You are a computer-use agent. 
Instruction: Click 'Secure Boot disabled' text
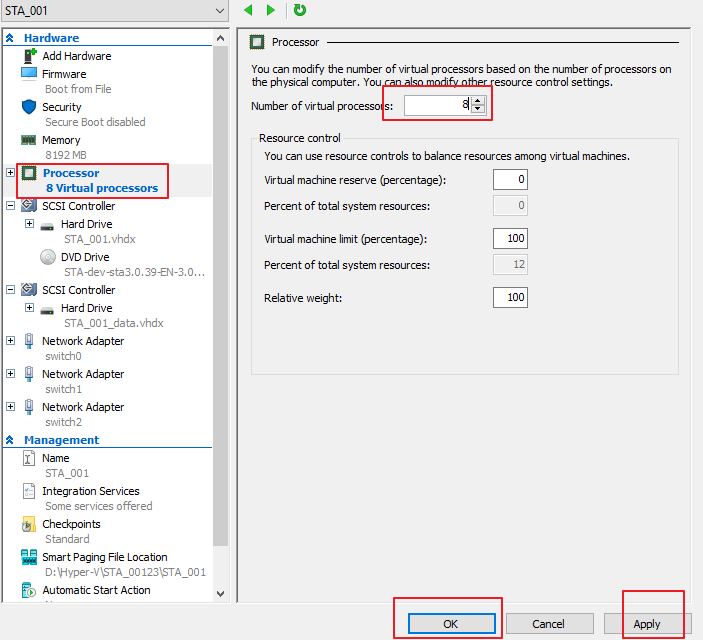point(95,122)
